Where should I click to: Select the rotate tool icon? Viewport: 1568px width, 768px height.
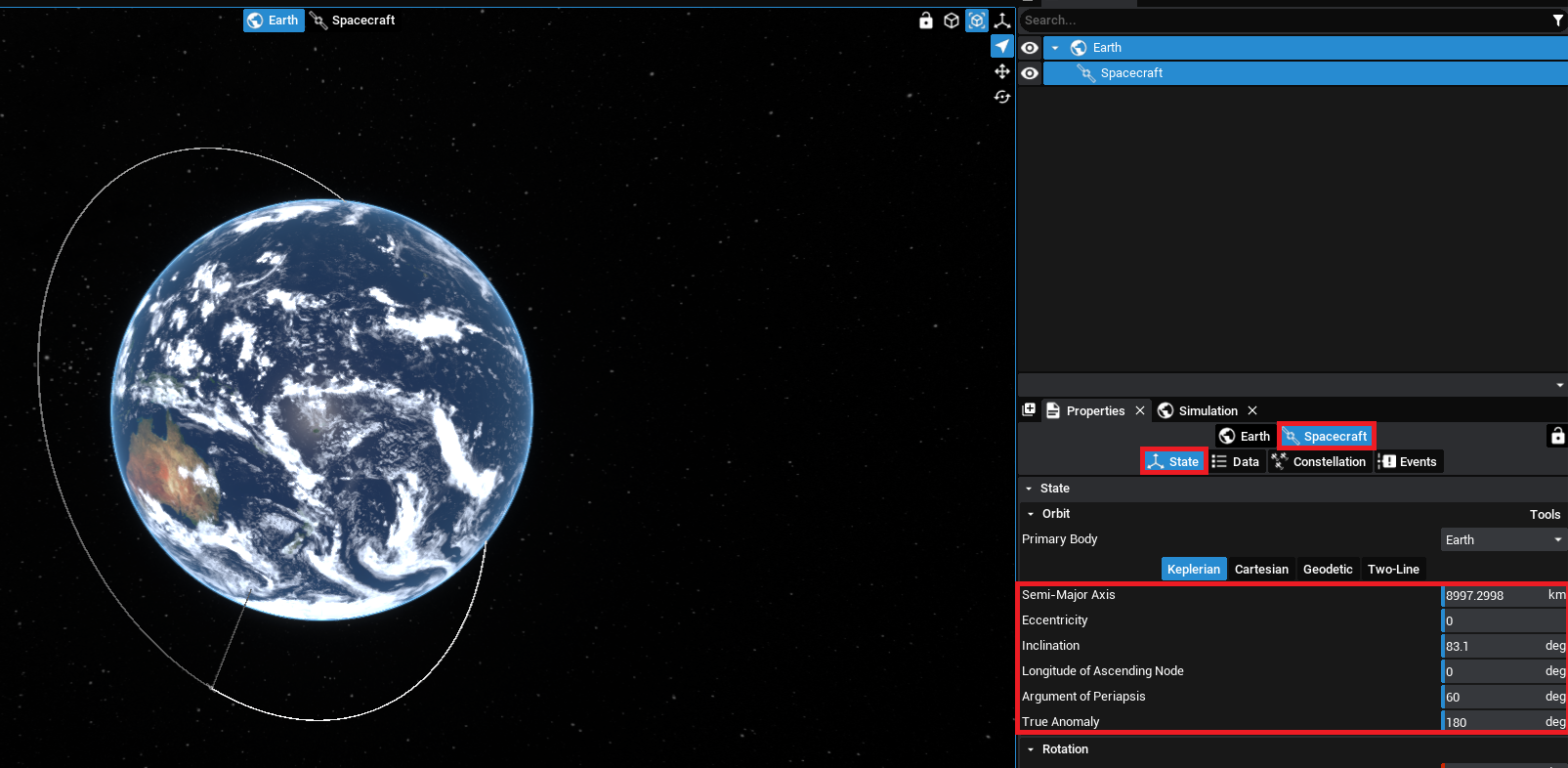tap(1002, 97)
